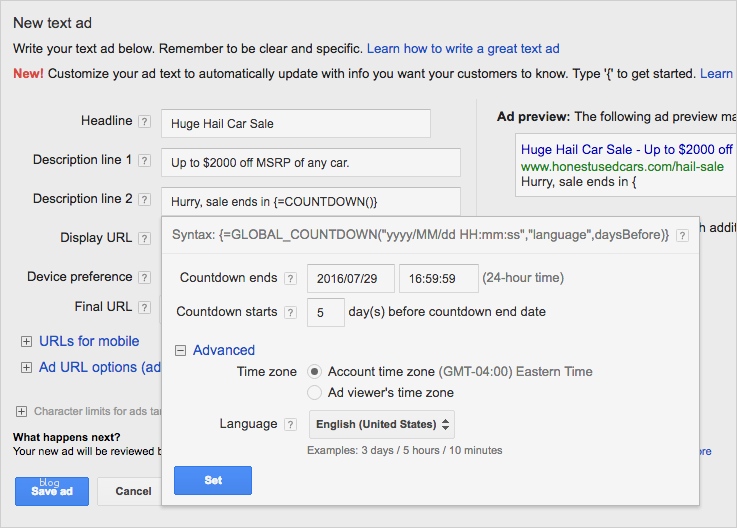737x528 pixels.
Task: Click the help icon next to Device preference
Action: pyautogui.click(x=144, y=277)
